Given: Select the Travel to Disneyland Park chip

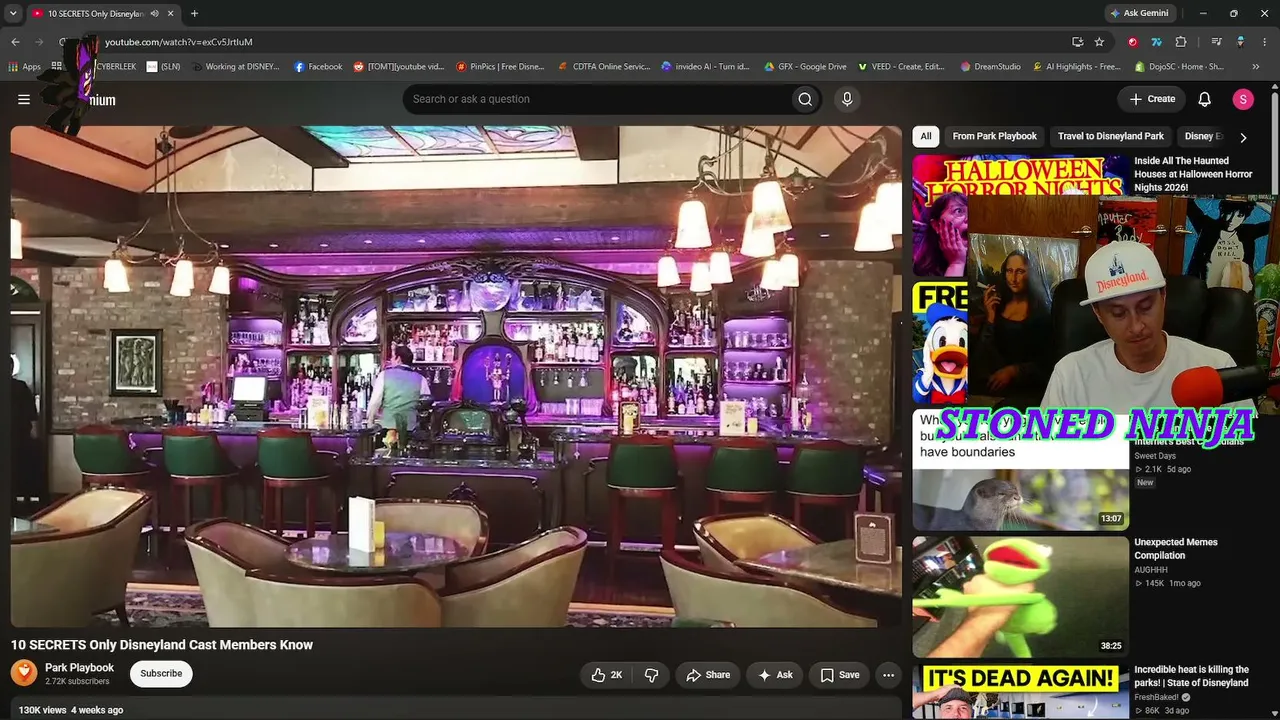Looking at the screenshot, I should (x=1111, y=136).
